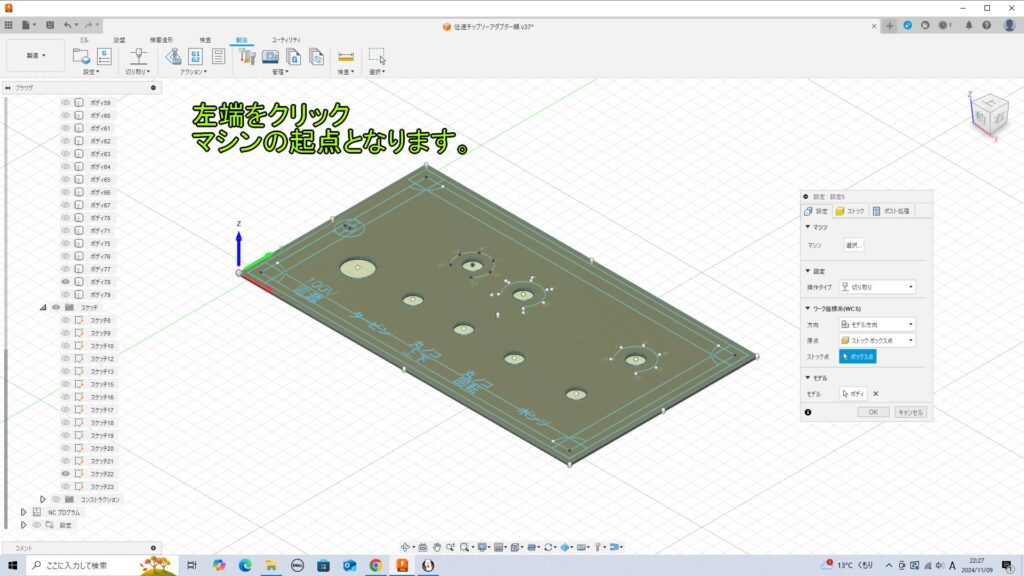Expand the NC プログラム node

[24, 513]
